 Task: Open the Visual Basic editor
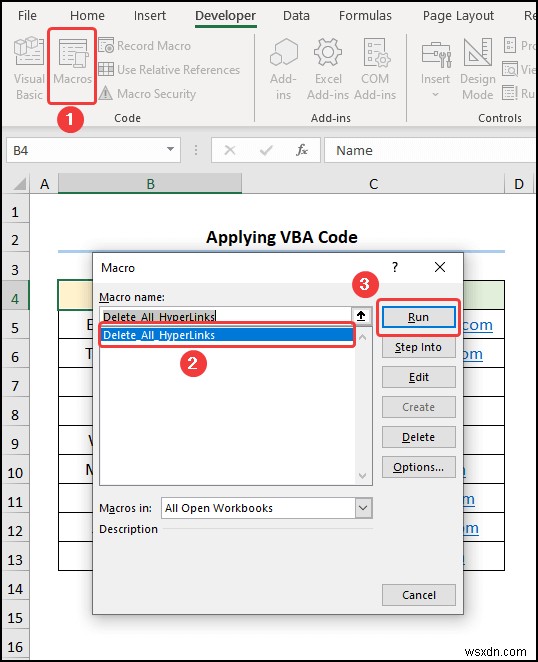[x=29, y=68]
